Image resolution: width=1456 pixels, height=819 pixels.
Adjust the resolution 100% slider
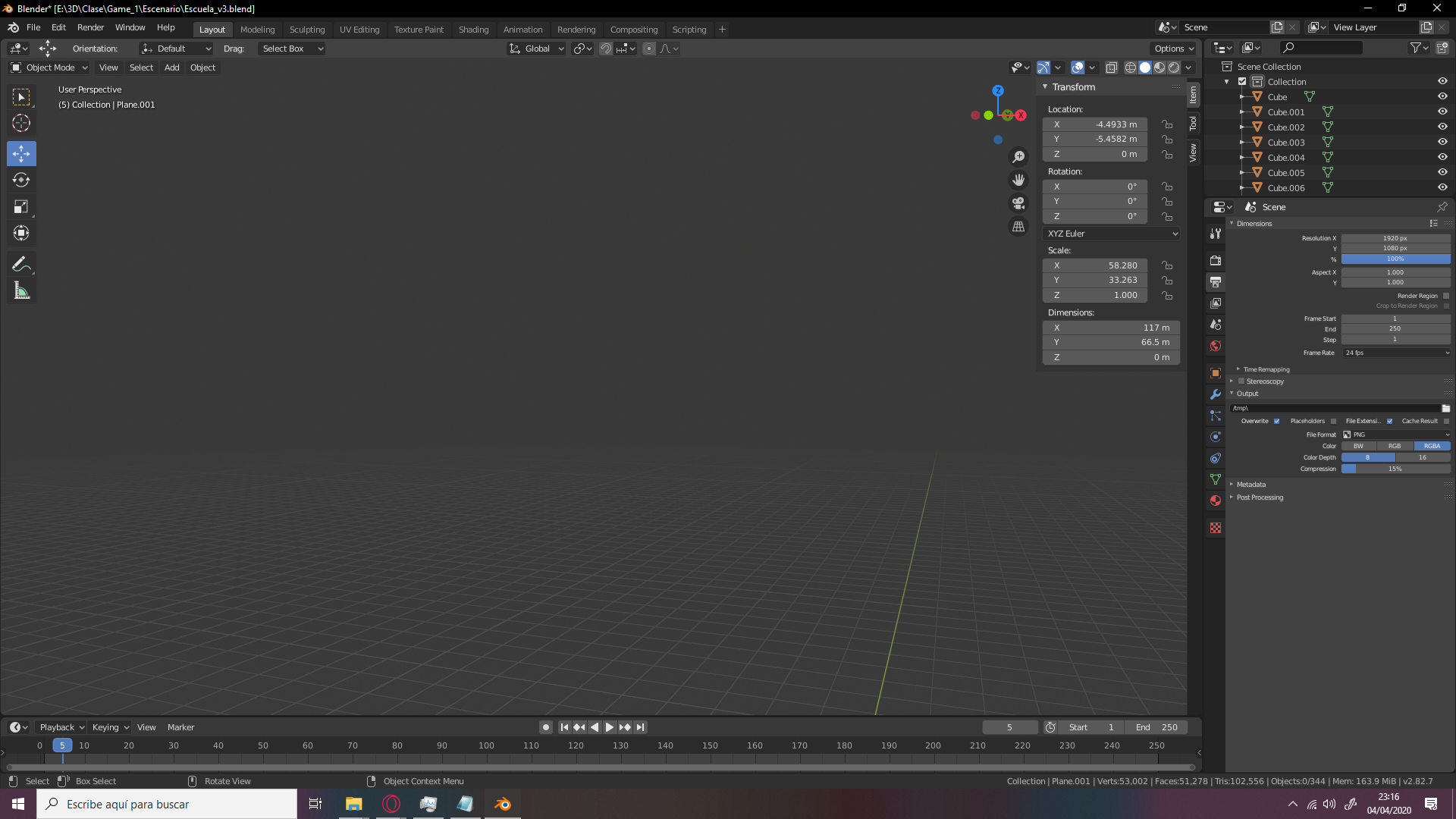(x=1395, y=259)
